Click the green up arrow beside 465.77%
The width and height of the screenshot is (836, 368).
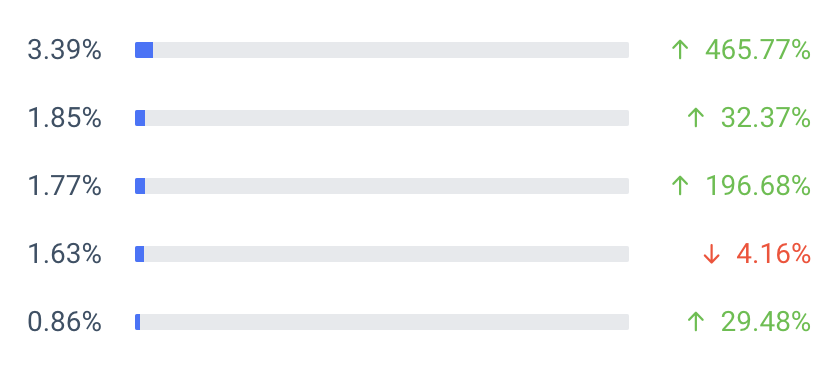click(x=680, y=50)
